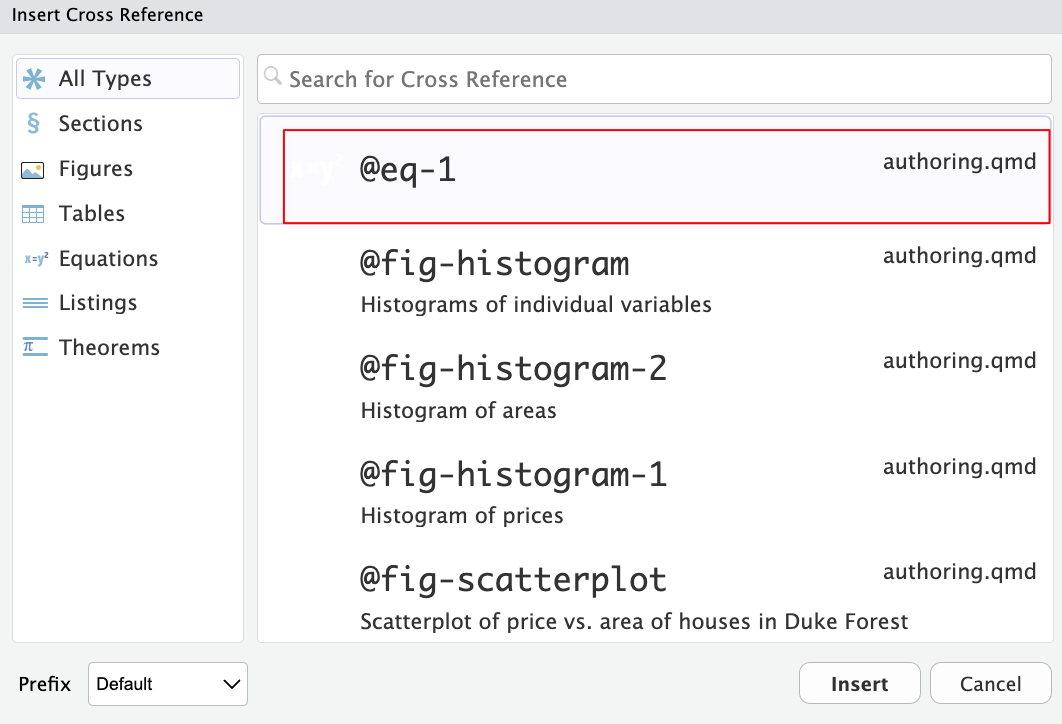Click the Theorems pi icon
The height and width of the screenshot is (724, 1062).
34,348
